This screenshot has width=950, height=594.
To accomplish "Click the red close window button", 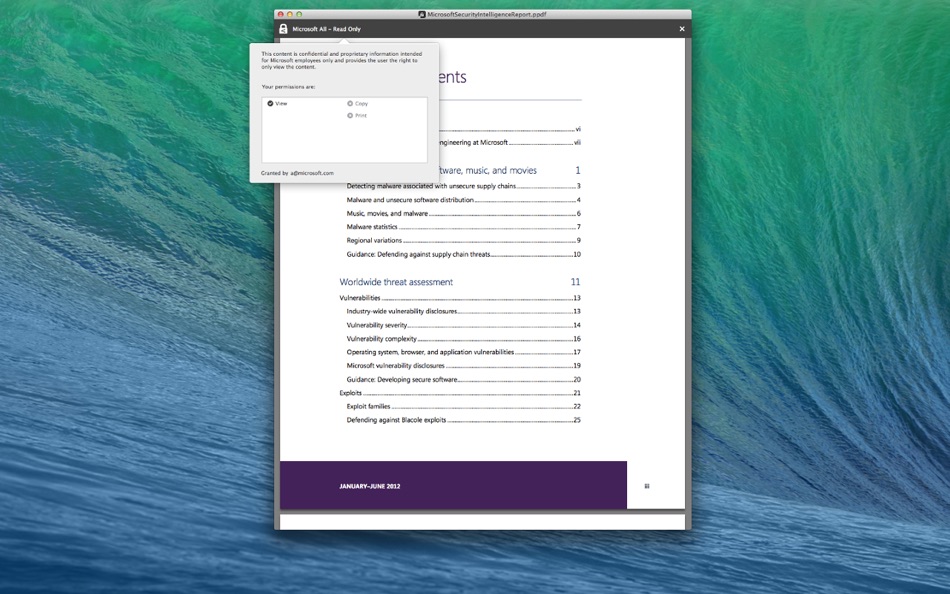I will pyautogui.click(x=281, y=14).
